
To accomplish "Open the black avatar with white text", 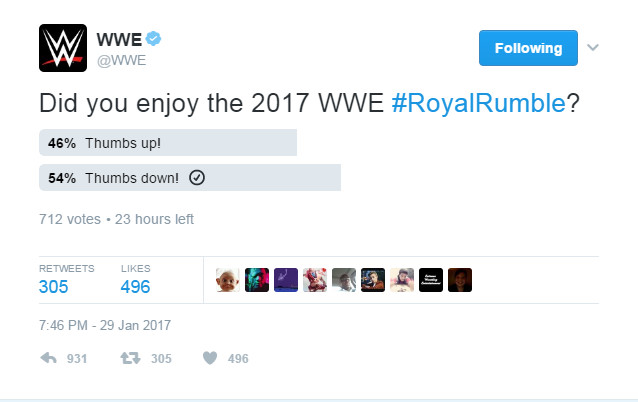I will coord(430,279).
